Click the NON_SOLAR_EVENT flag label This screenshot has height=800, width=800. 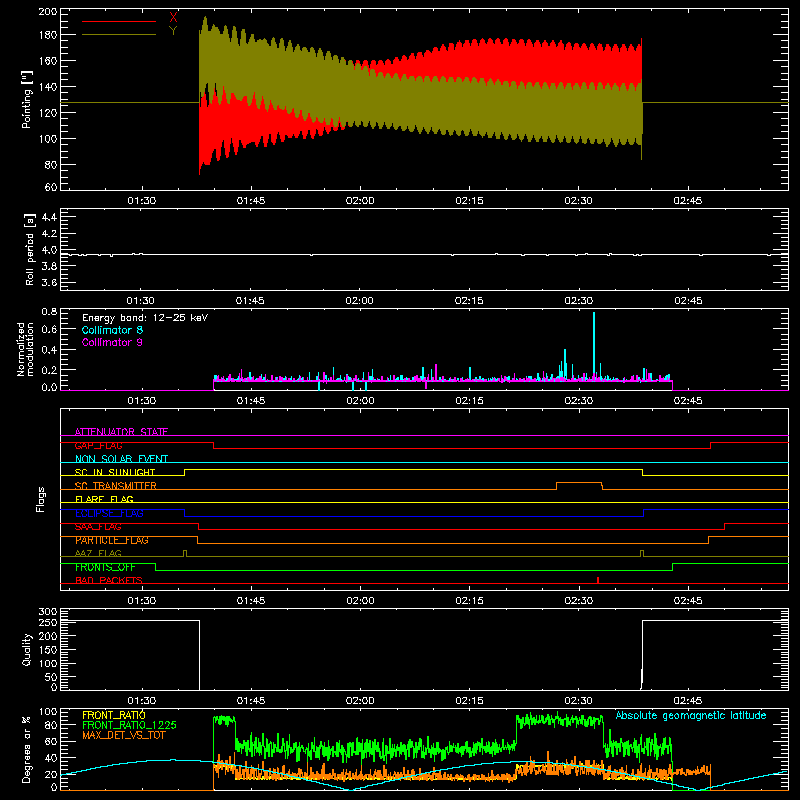pos(121,459)
